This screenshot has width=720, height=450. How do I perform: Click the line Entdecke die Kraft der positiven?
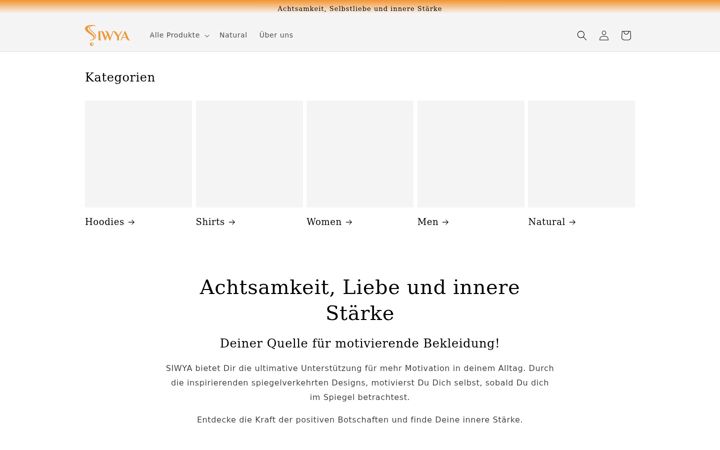click(360, 420)
